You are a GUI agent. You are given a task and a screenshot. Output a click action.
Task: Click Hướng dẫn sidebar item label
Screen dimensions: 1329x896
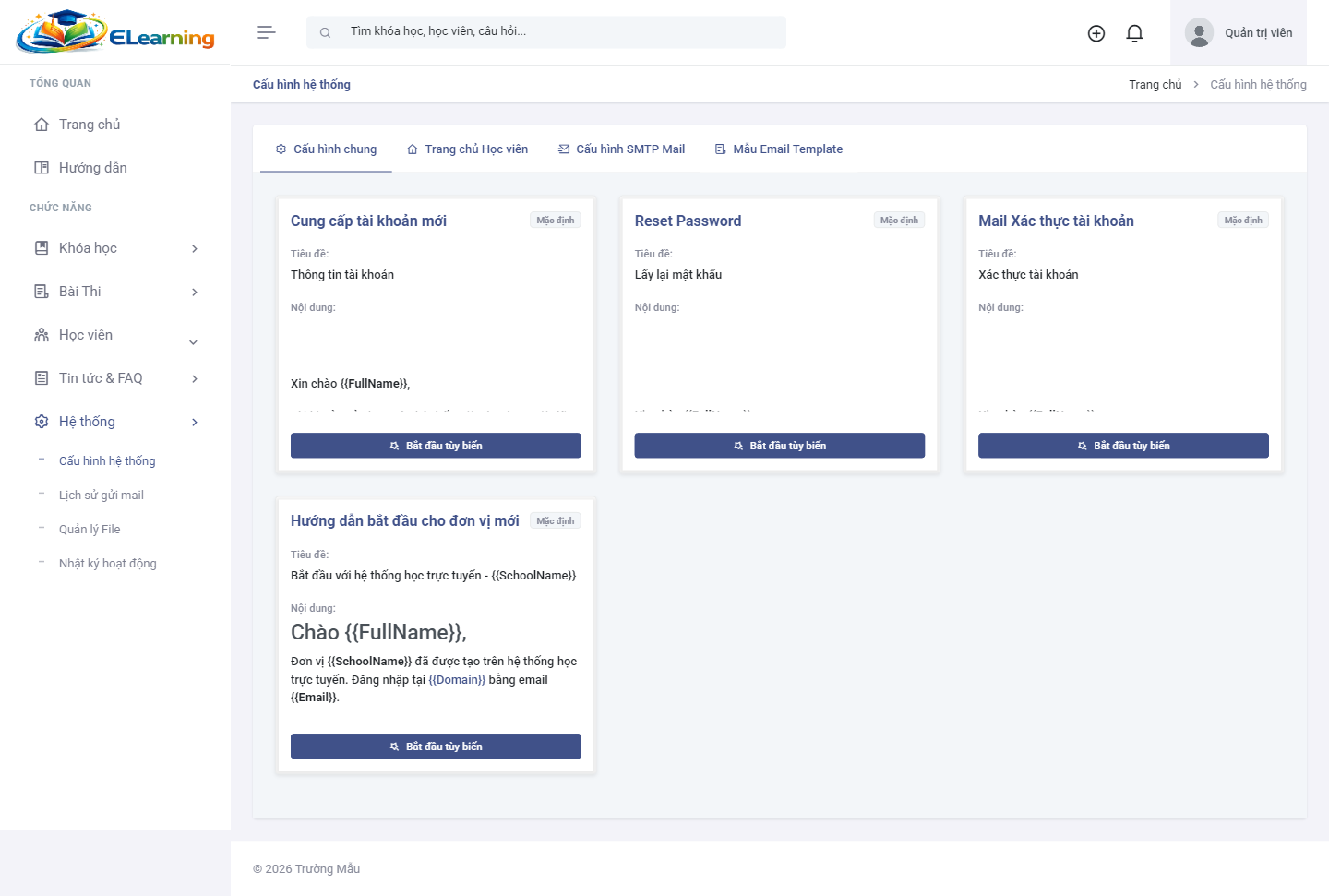[93, 168]
